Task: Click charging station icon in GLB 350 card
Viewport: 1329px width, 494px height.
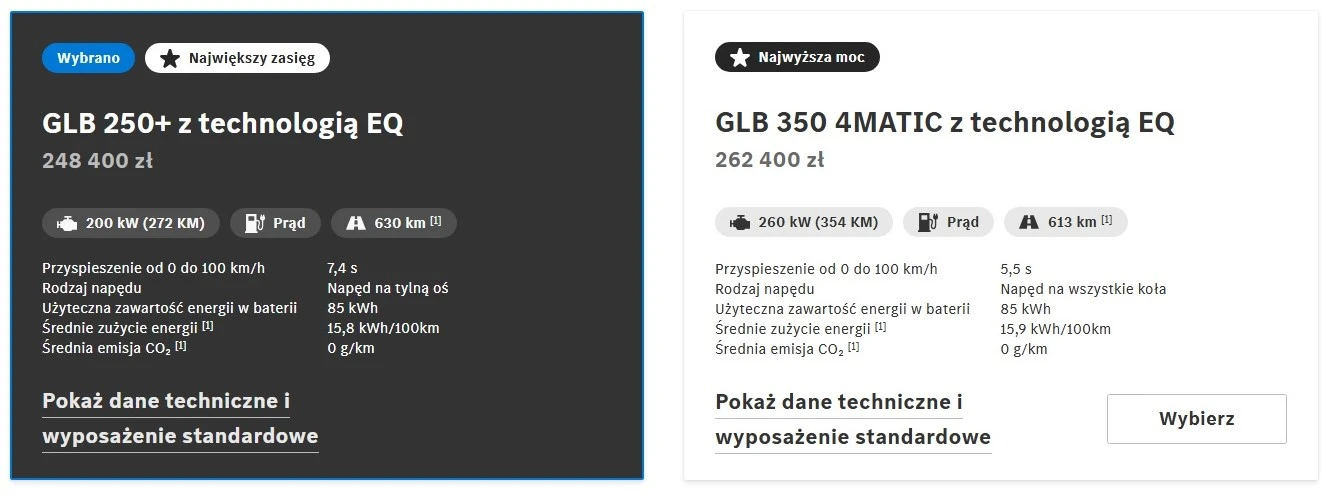Action: coord(927,223)
